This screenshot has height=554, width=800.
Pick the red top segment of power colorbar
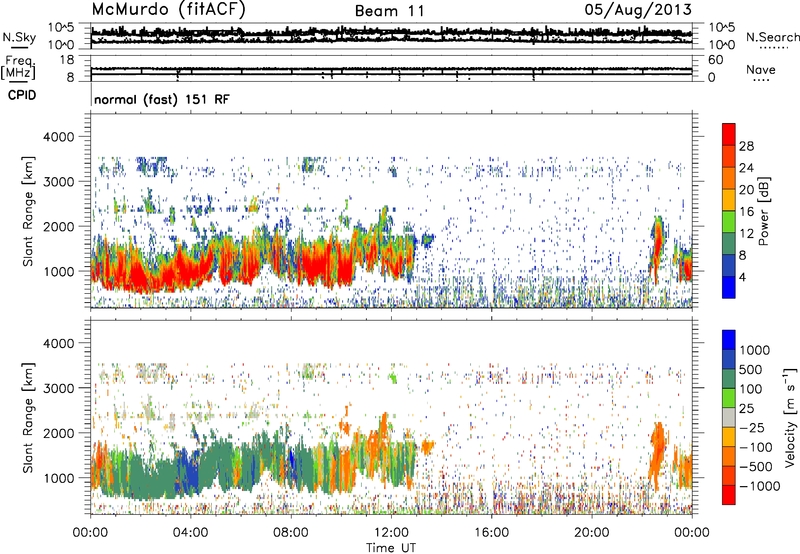pyautogui.click(x=729, y=134)
